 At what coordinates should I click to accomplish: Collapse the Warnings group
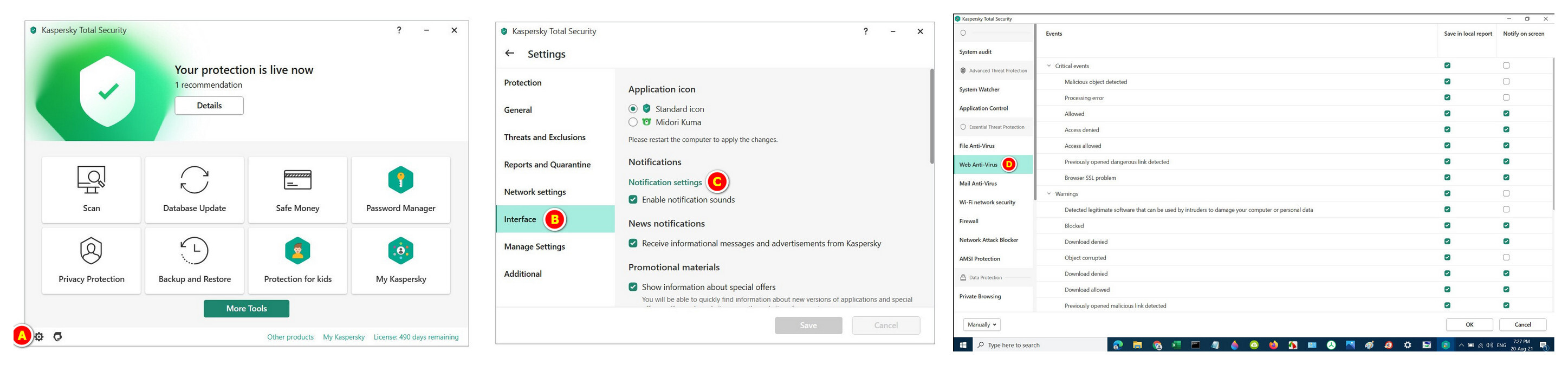1048,193
